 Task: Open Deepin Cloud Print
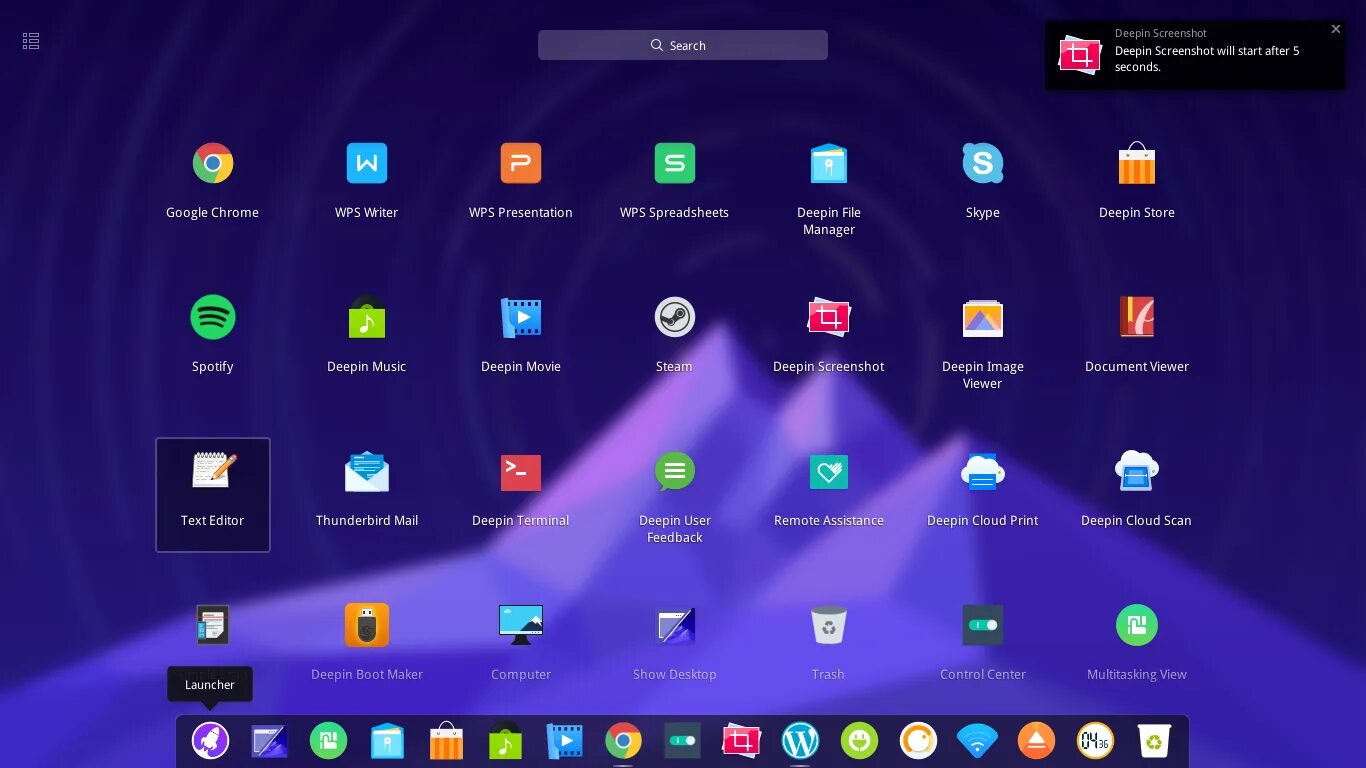(x=982, y=471)
